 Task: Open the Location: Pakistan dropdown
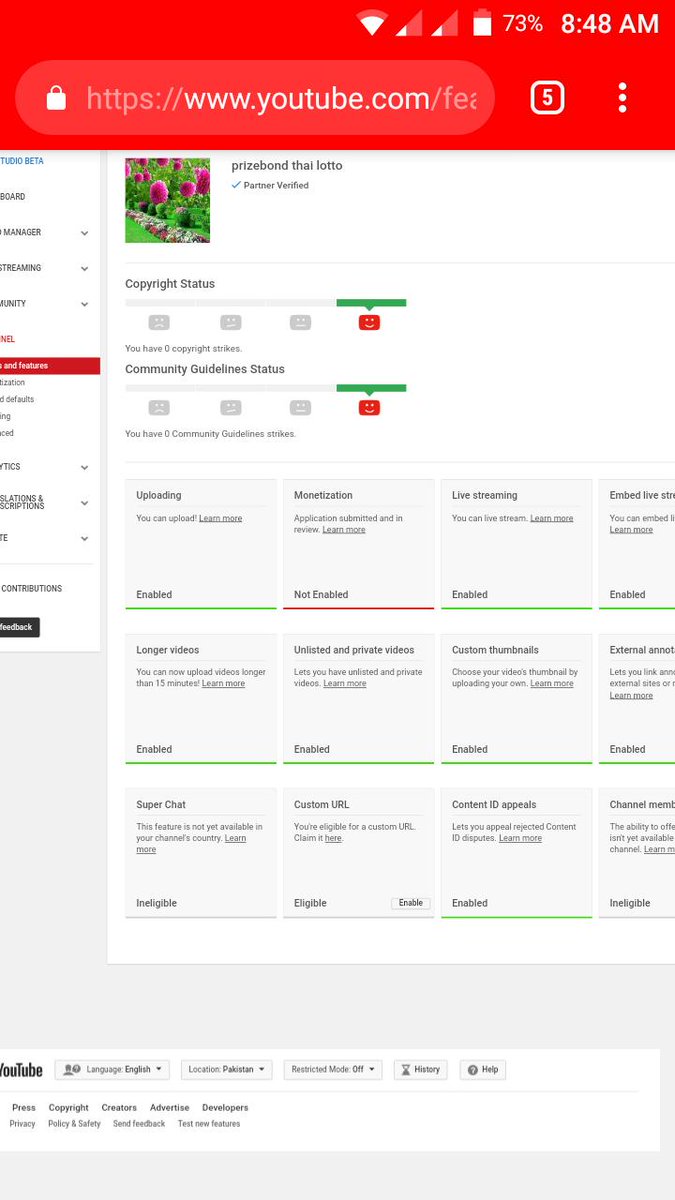click(228, 1069)
